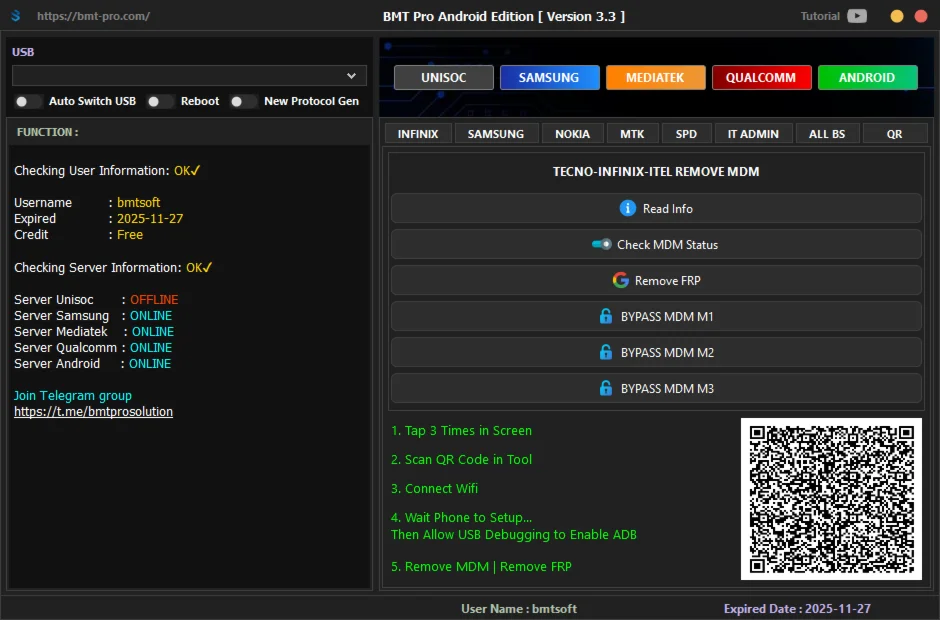Image resolution: width=940 pixels, height=620 pixels.
Task: Toggle the New Protocol Gen switch
Action: click(x=243, y=101)
